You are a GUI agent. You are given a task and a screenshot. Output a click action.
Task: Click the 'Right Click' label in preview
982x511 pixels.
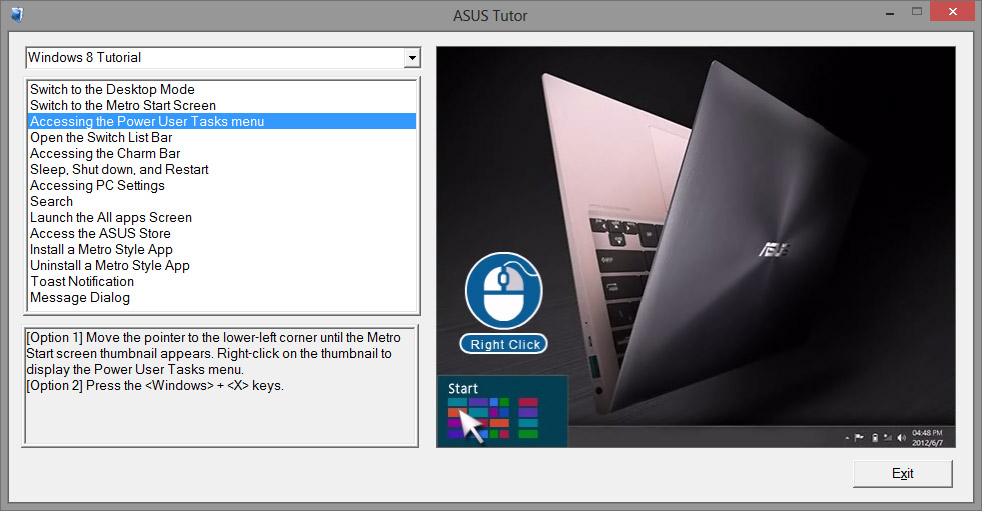[504, 344]
